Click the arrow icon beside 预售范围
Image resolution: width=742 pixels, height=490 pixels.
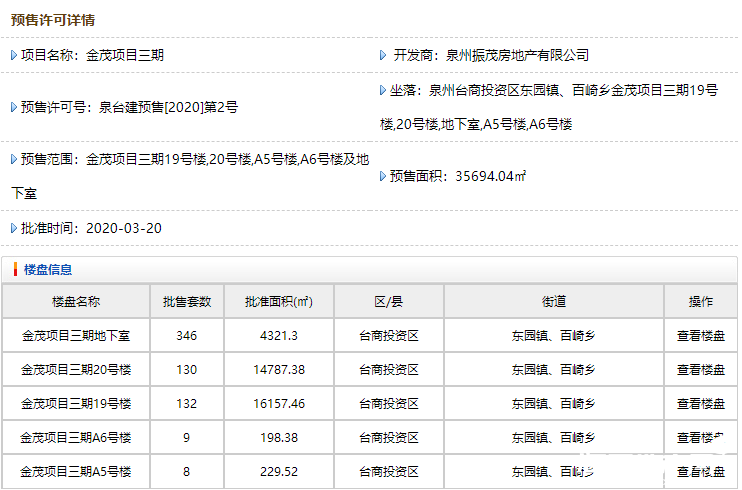[x=14, y=159]
